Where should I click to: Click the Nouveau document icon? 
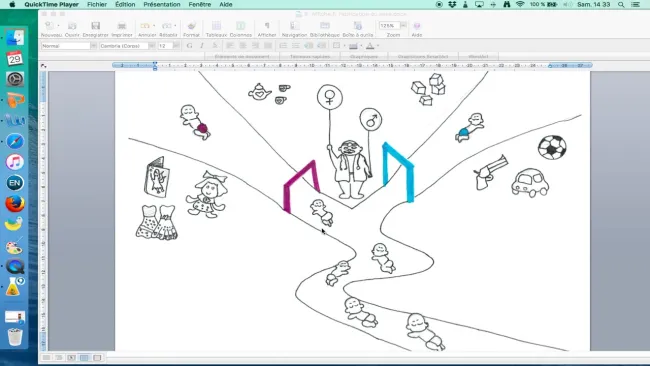click(x=49, y=26)
